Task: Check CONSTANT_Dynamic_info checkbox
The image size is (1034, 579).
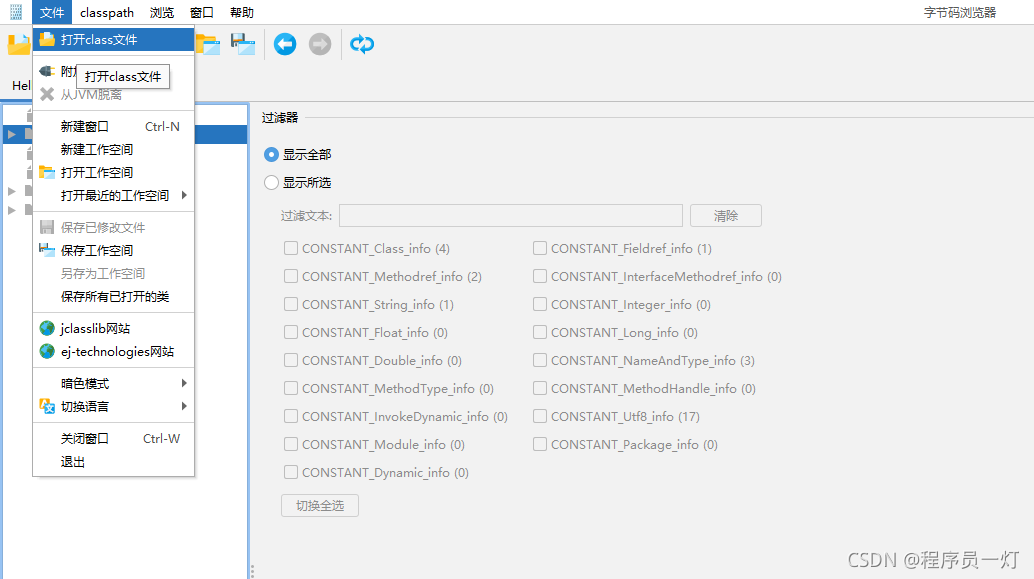Action: (291, 472)
